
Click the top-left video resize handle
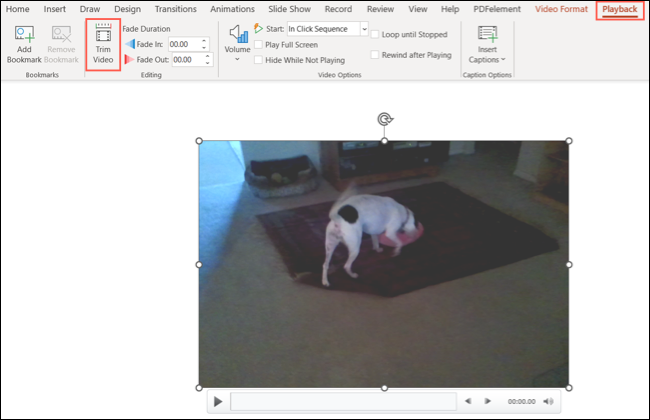click(x=199, y=141)
